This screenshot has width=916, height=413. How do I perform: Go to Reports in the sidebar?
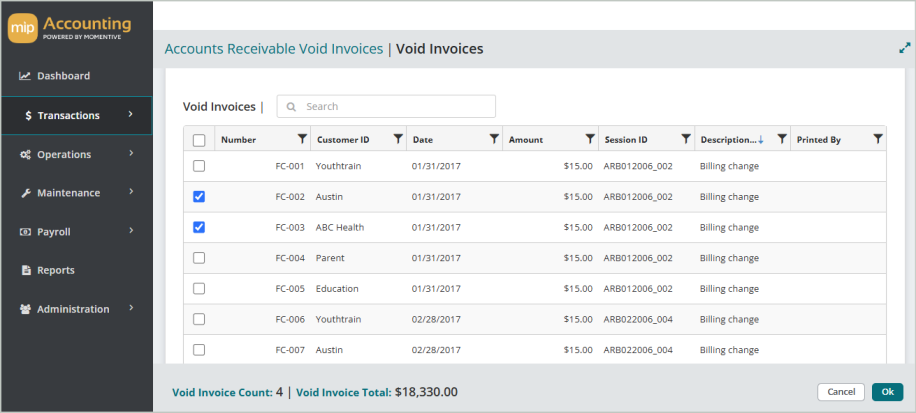pos(55,270)
